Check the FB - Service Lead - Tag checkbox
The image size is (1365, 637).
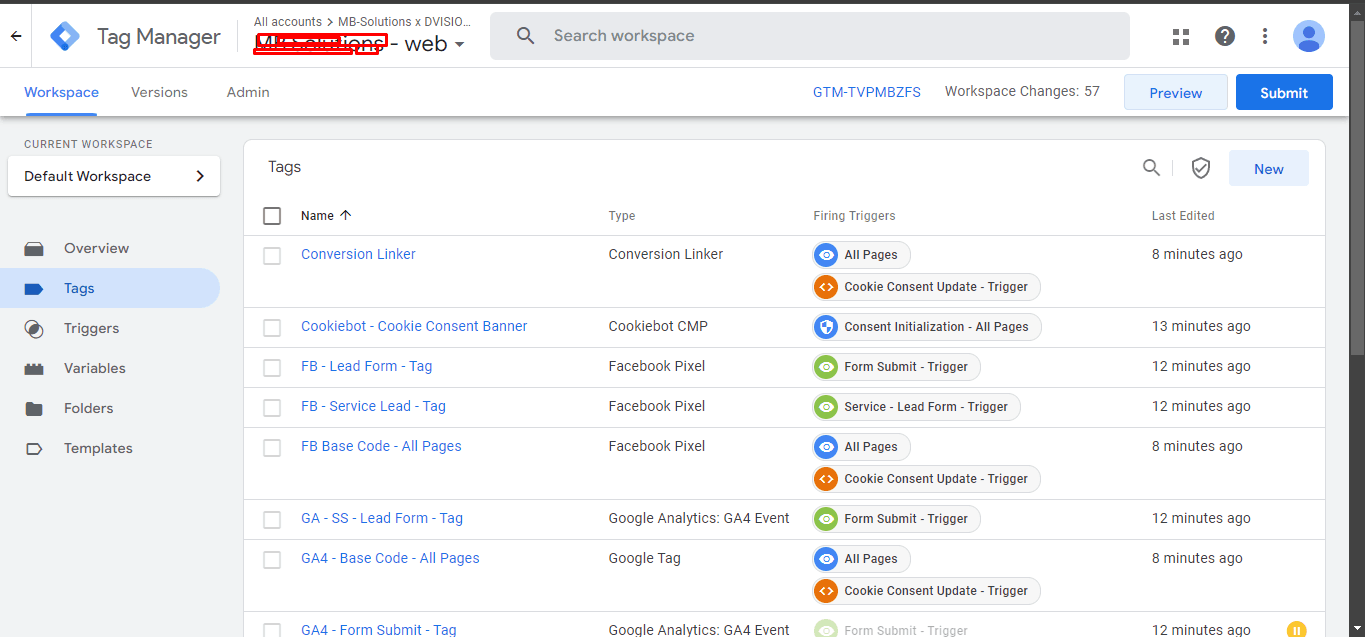tap(272, 408)
